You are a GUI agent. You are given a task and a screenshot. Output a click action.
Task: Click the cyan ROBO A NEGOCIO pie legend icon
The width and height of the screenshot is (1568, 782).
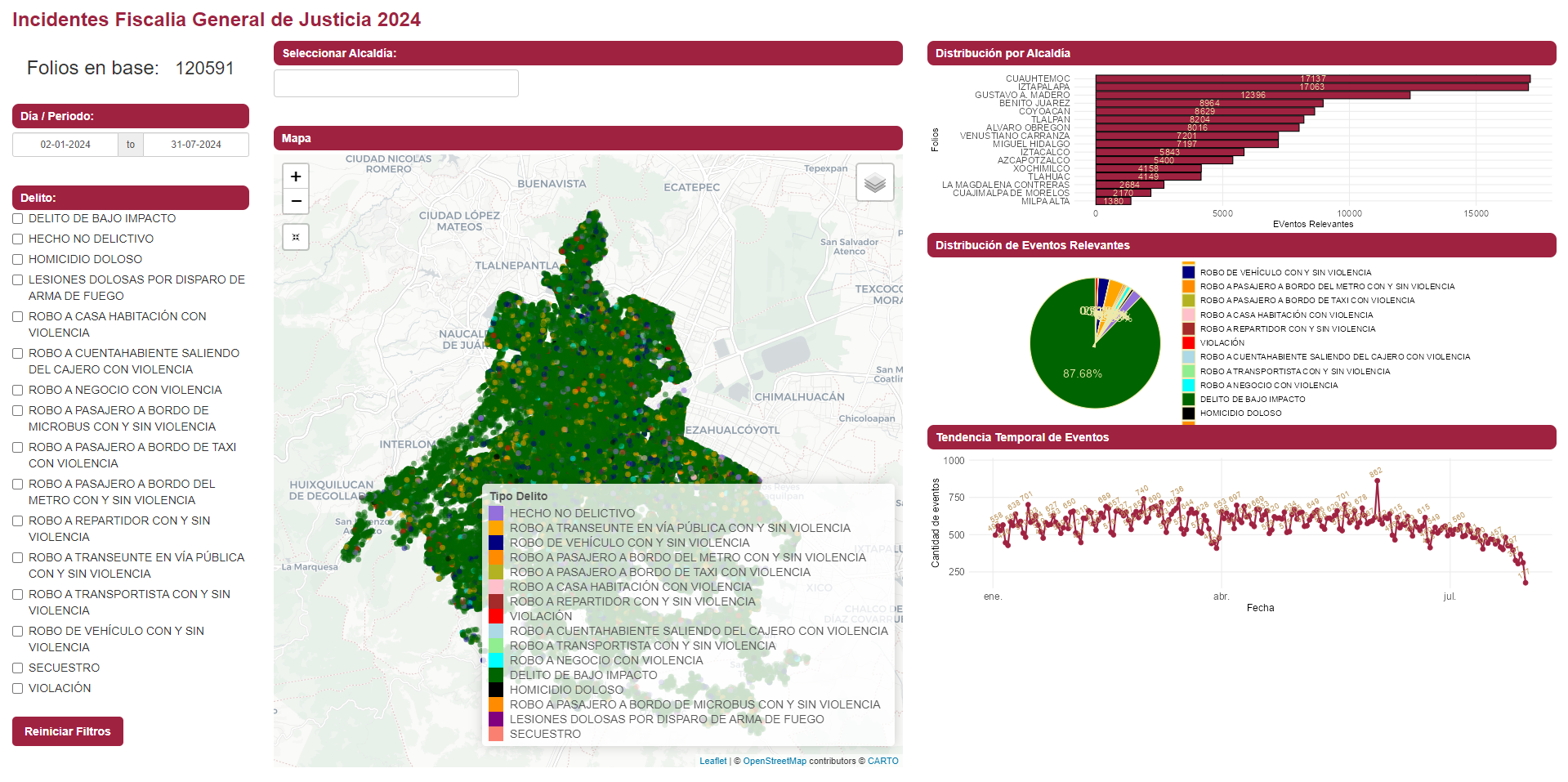pos(1188,386)
